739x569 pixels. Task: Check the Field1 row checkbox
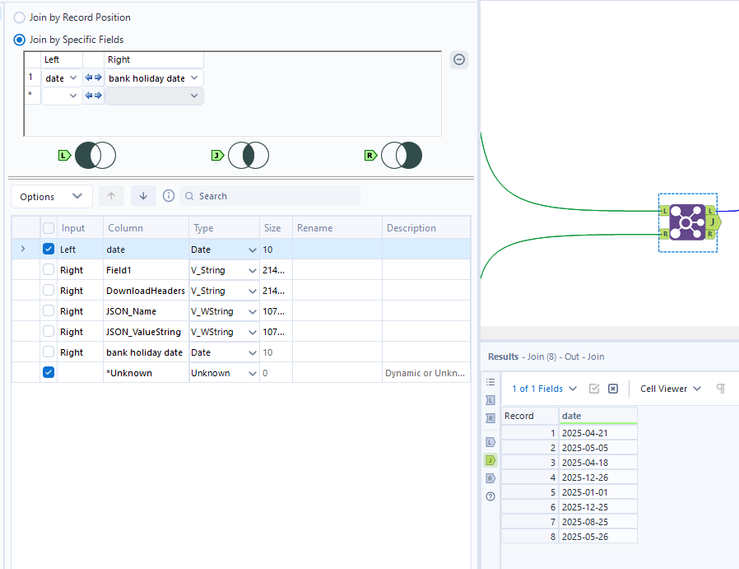[49, 270]
